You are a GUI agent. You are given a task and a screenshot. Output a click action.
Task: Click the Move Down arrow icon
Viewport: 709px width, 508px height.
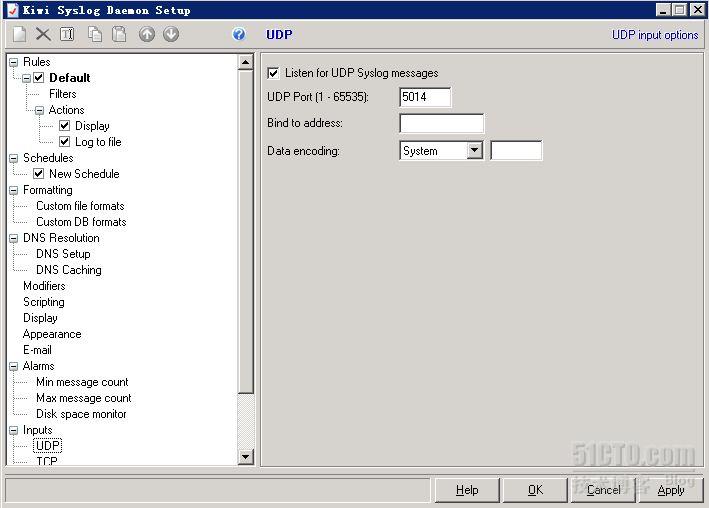point(171,34)
